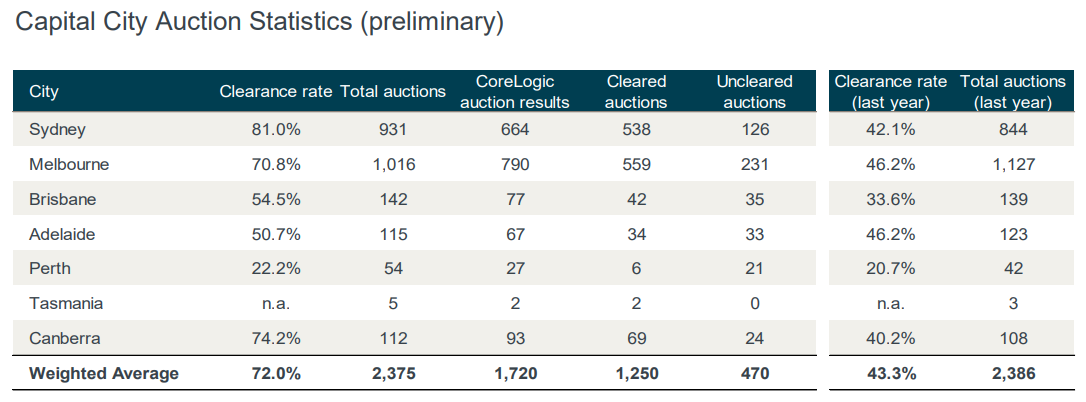Viewport: 1086px width, 402px height.
Task: Select the Weighted Average 2,375 total cell
Action: point(393,373)
